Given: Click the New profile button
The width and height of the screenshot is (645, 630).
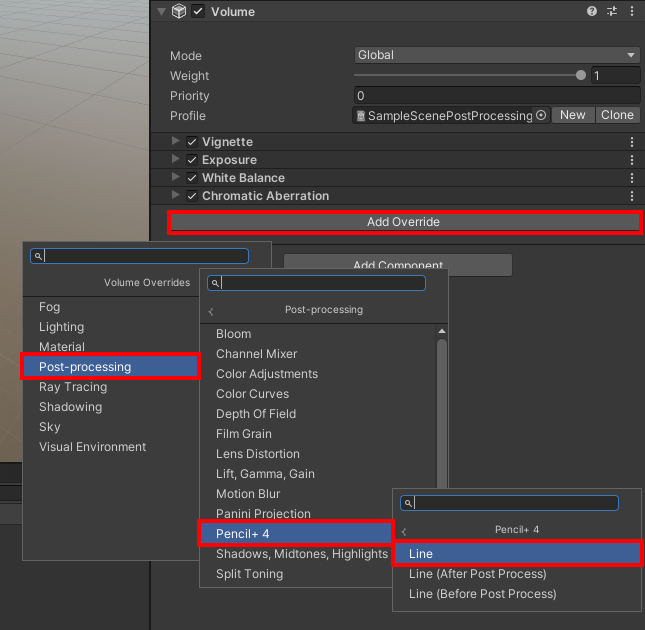Looking at the screenshot, I should pyautogui.click(x=573, y=115).
